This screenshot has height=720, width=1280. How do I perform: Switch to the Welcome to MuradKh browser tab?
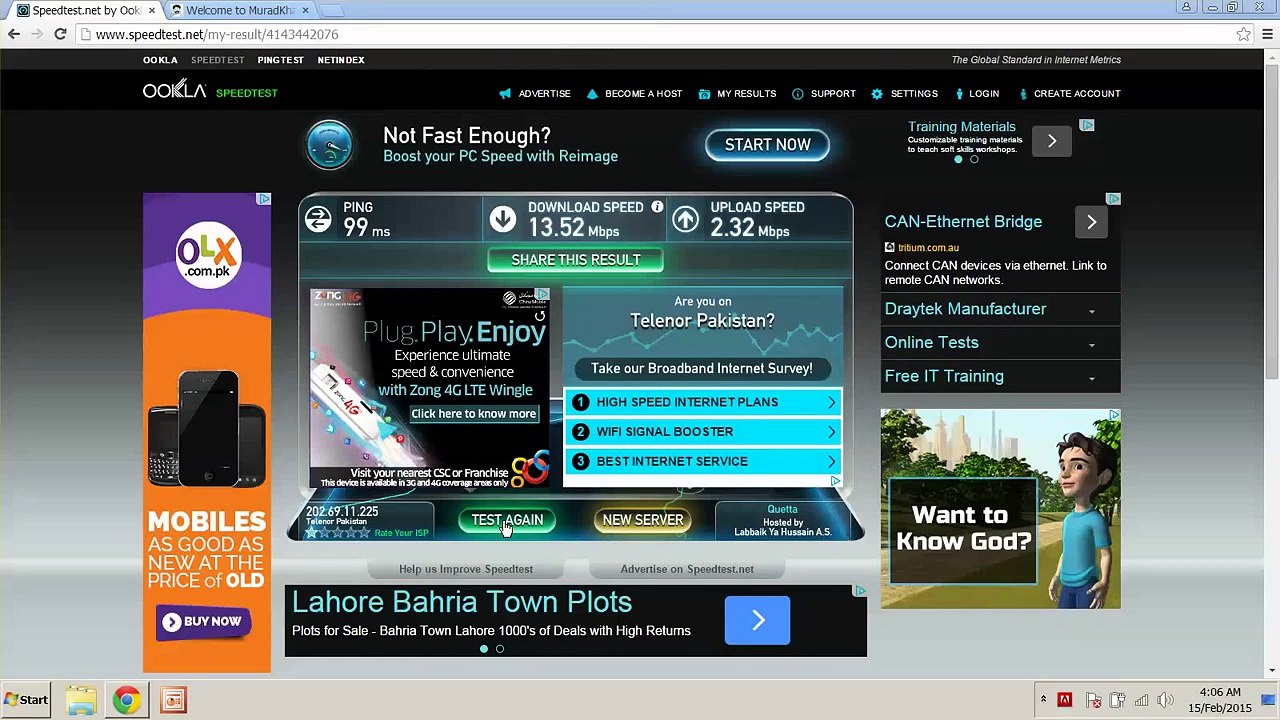coord(240,10)
